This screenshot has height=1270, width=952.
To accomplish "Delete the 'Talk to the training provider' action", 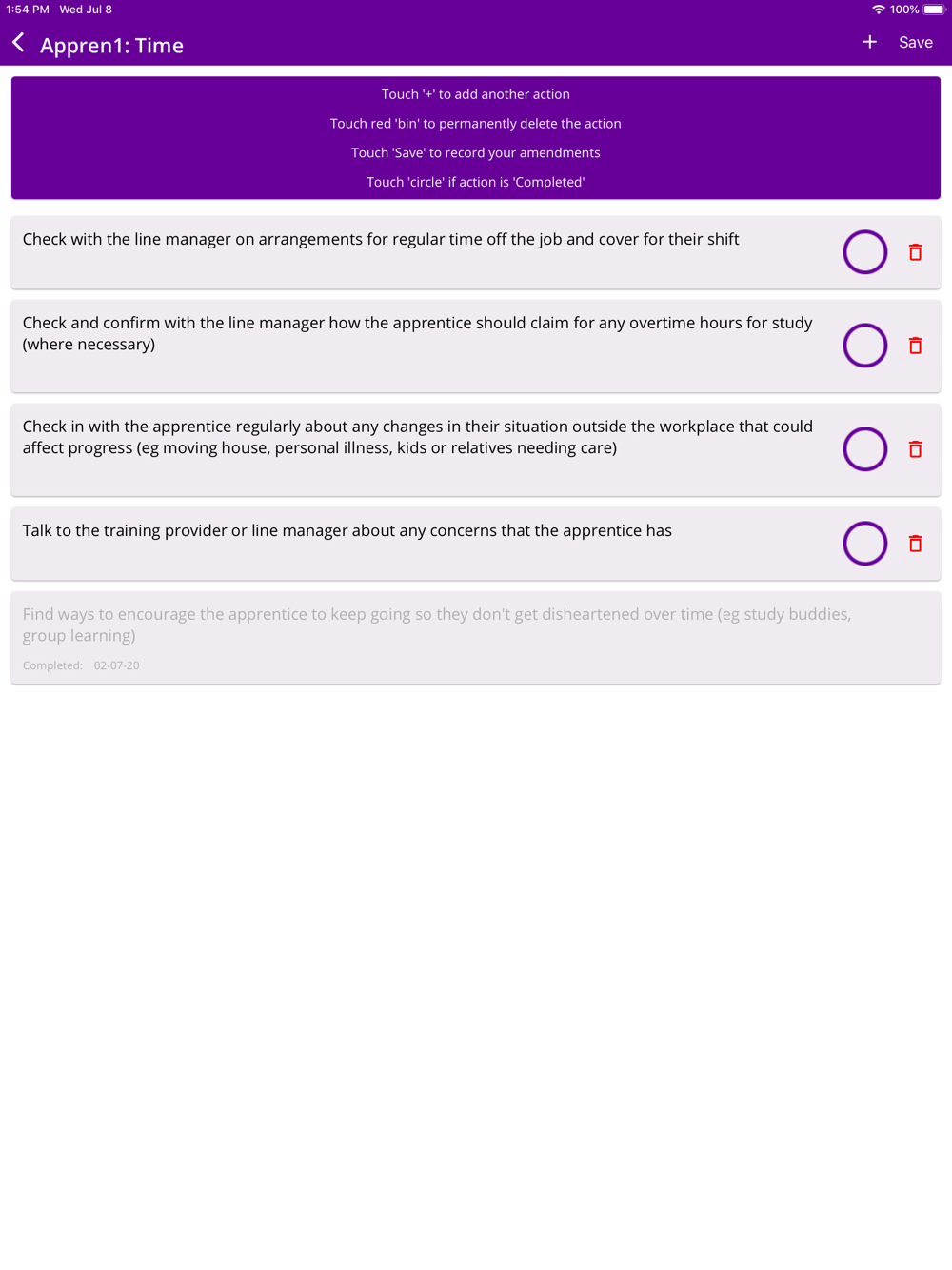I will pos(915,544).
